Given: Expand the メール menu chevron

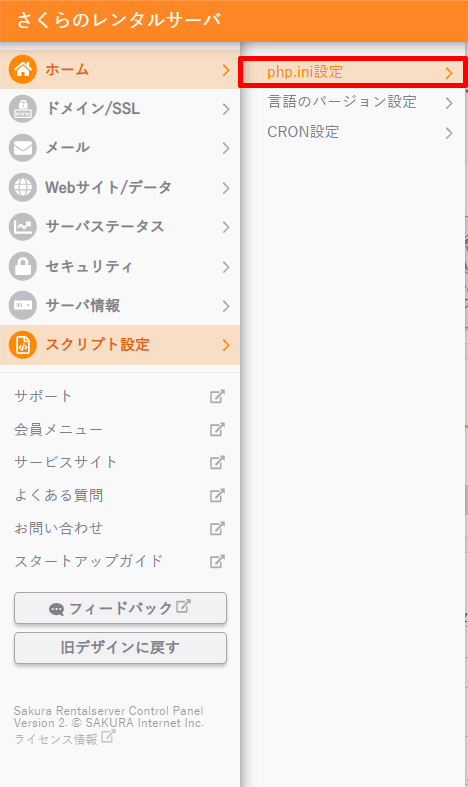Looking at the screenshot, I should tap(226, 148).
